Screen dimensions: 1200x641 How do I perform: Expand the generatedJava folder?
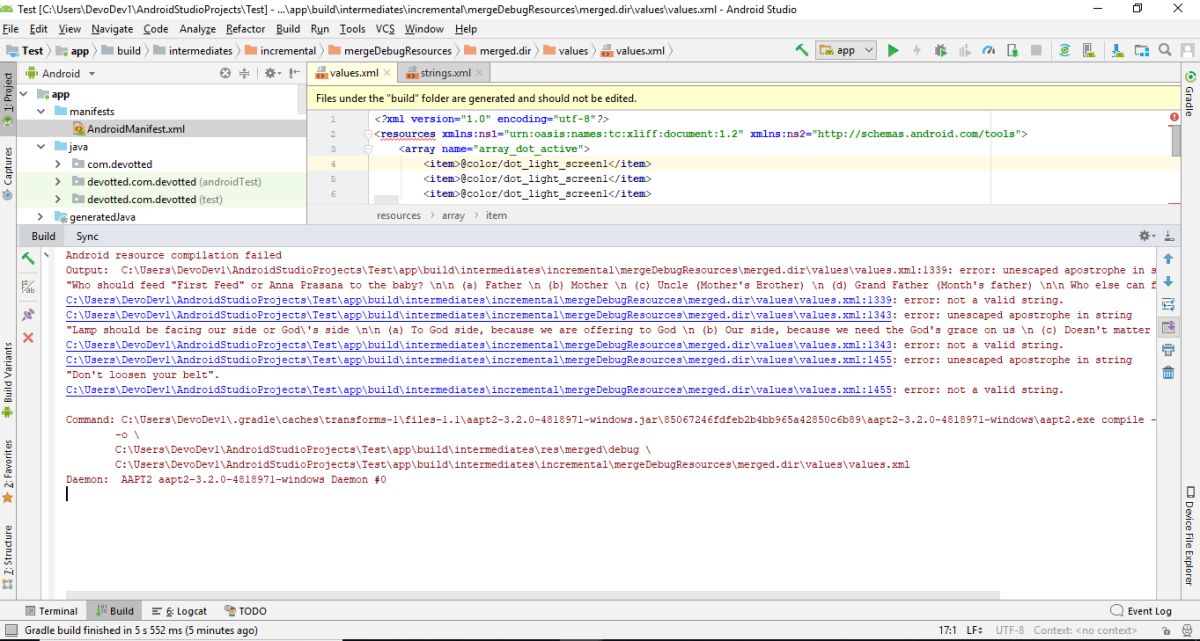(41, 217)
